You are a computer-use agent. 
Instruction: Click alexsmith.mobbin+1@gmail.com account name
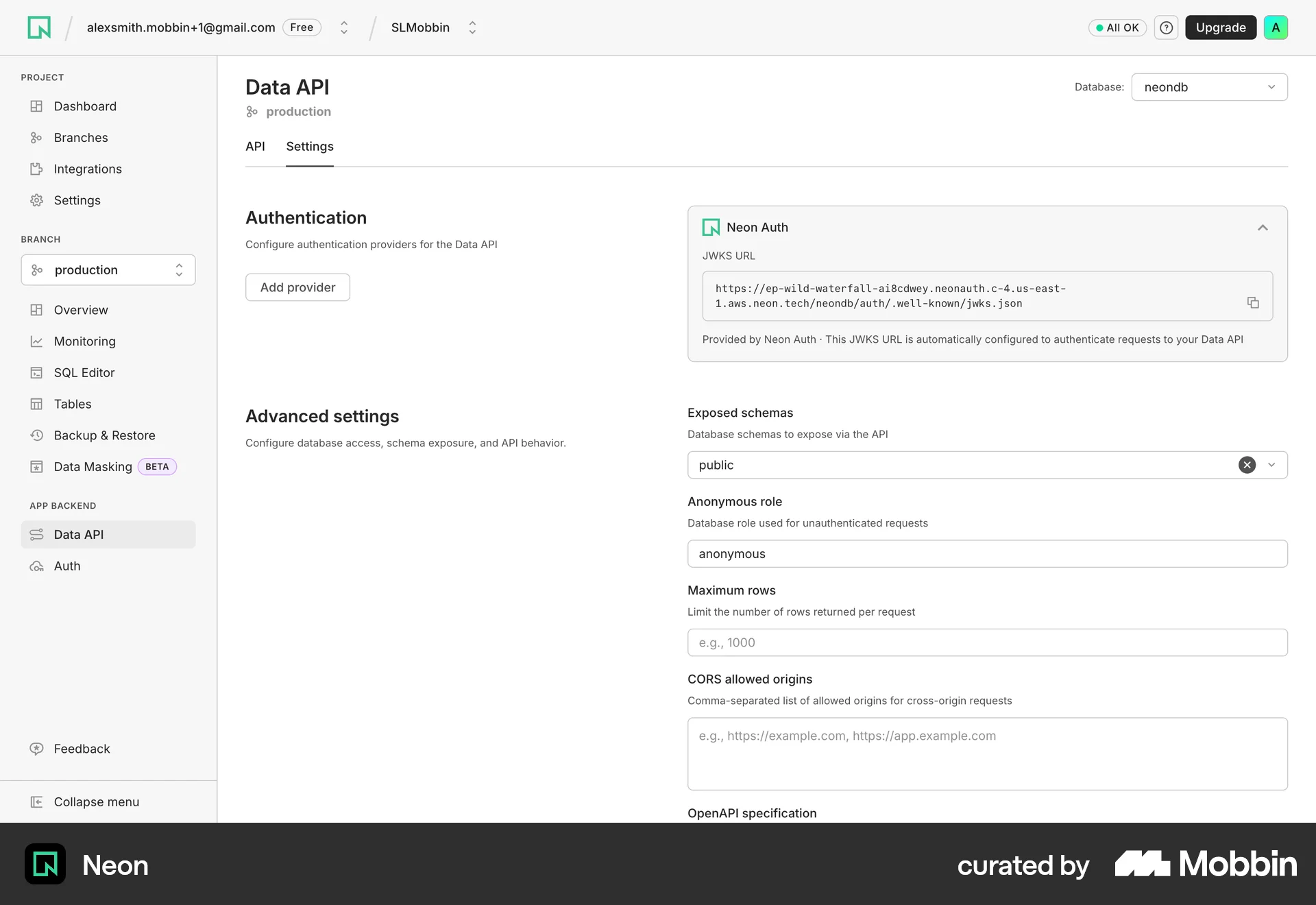pyautogui.click(x=181, y=27)
